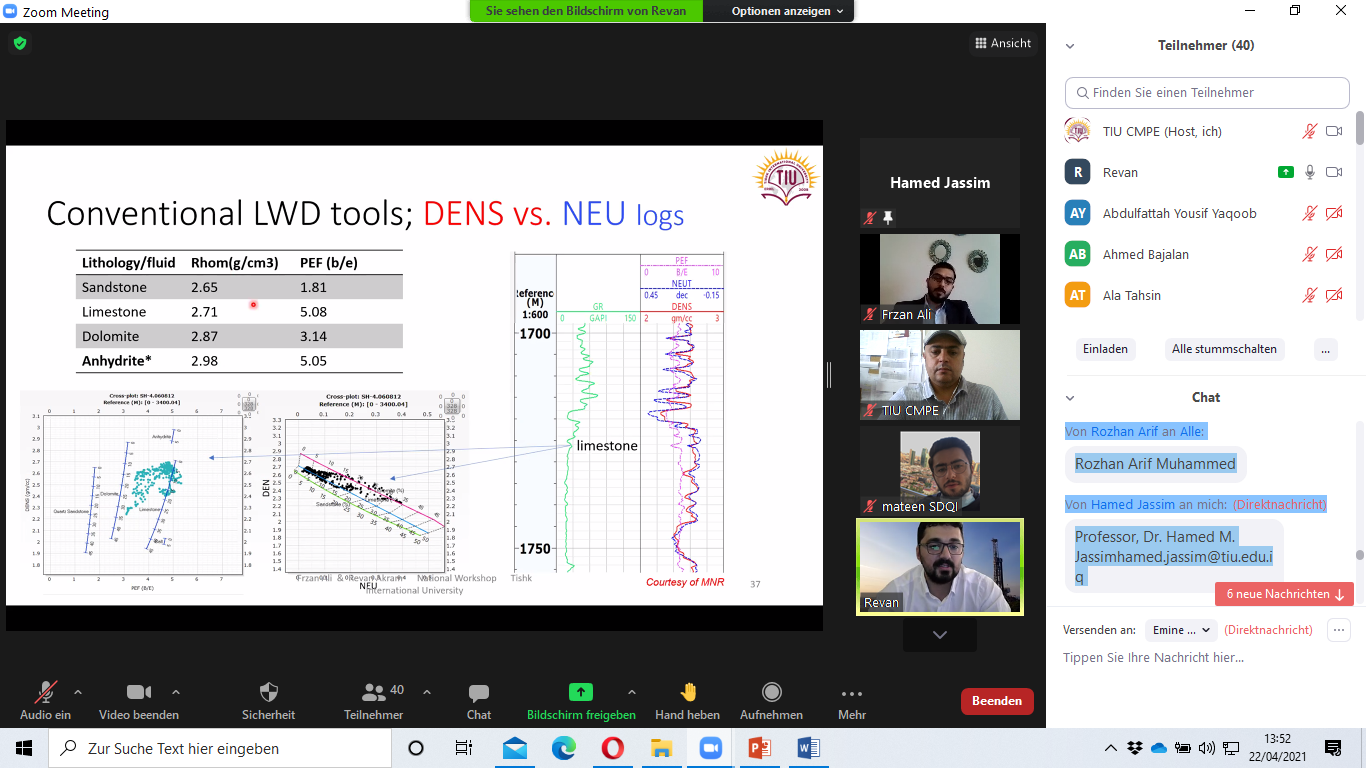This screenshot has height=768, width=1366.
Task: Click the Bildschirm freigeben share screen icon
Action: pyautogui.click(x=581, y=692)
